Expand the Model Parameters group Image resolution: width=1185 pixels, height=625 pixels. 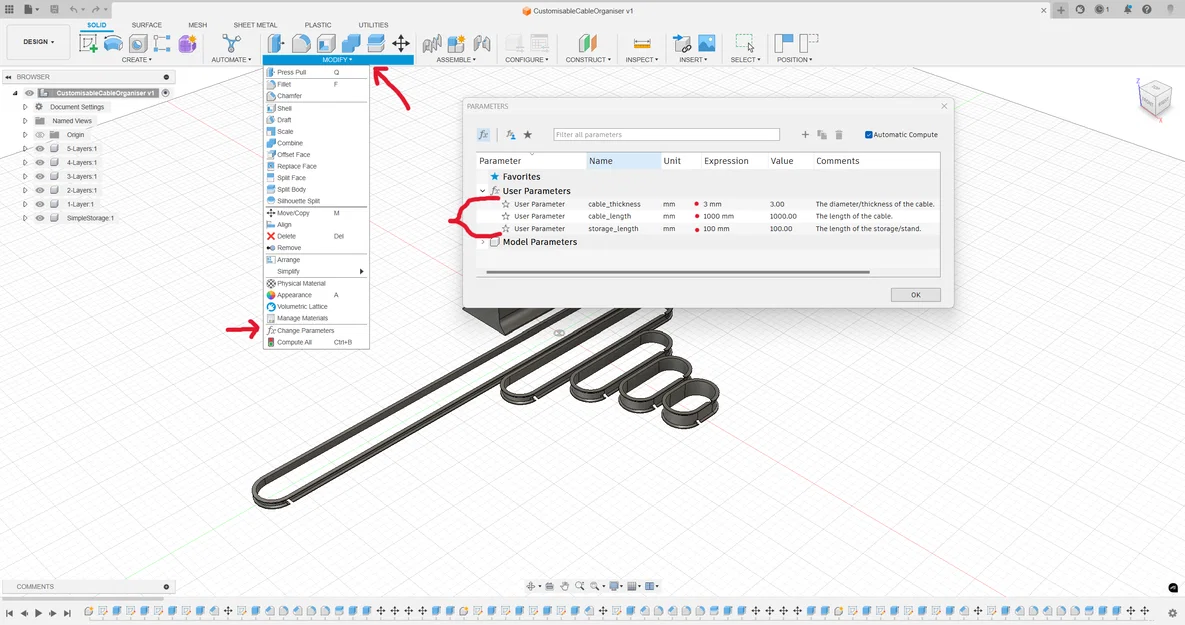pos(483,242)
